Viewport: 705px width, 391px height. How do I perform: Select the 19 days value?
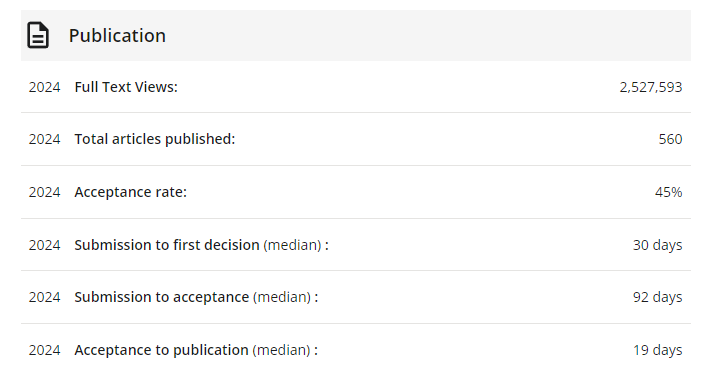tap(658, 350)
